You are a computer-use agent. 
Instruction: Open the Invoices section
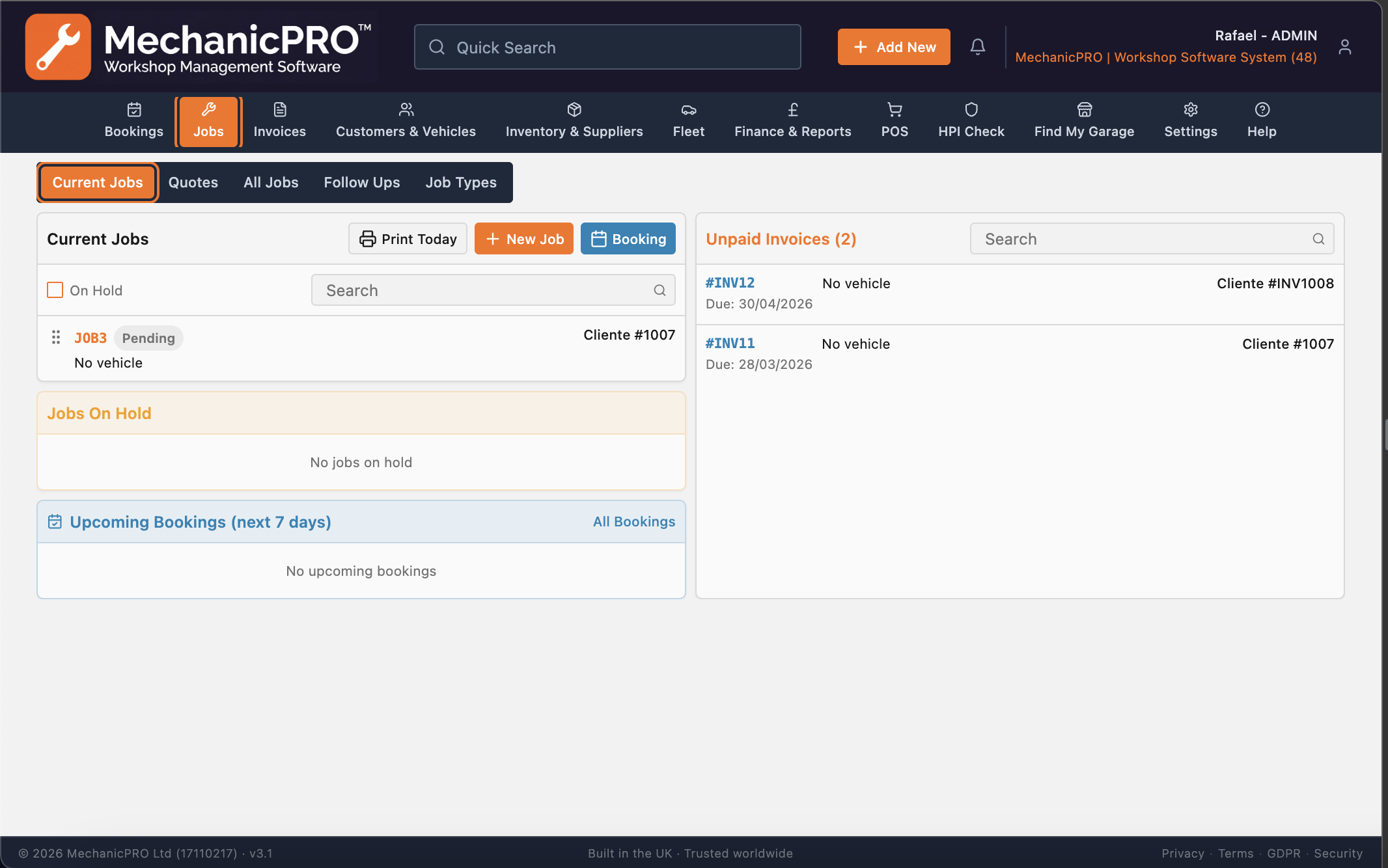click(x=280, y=121)
